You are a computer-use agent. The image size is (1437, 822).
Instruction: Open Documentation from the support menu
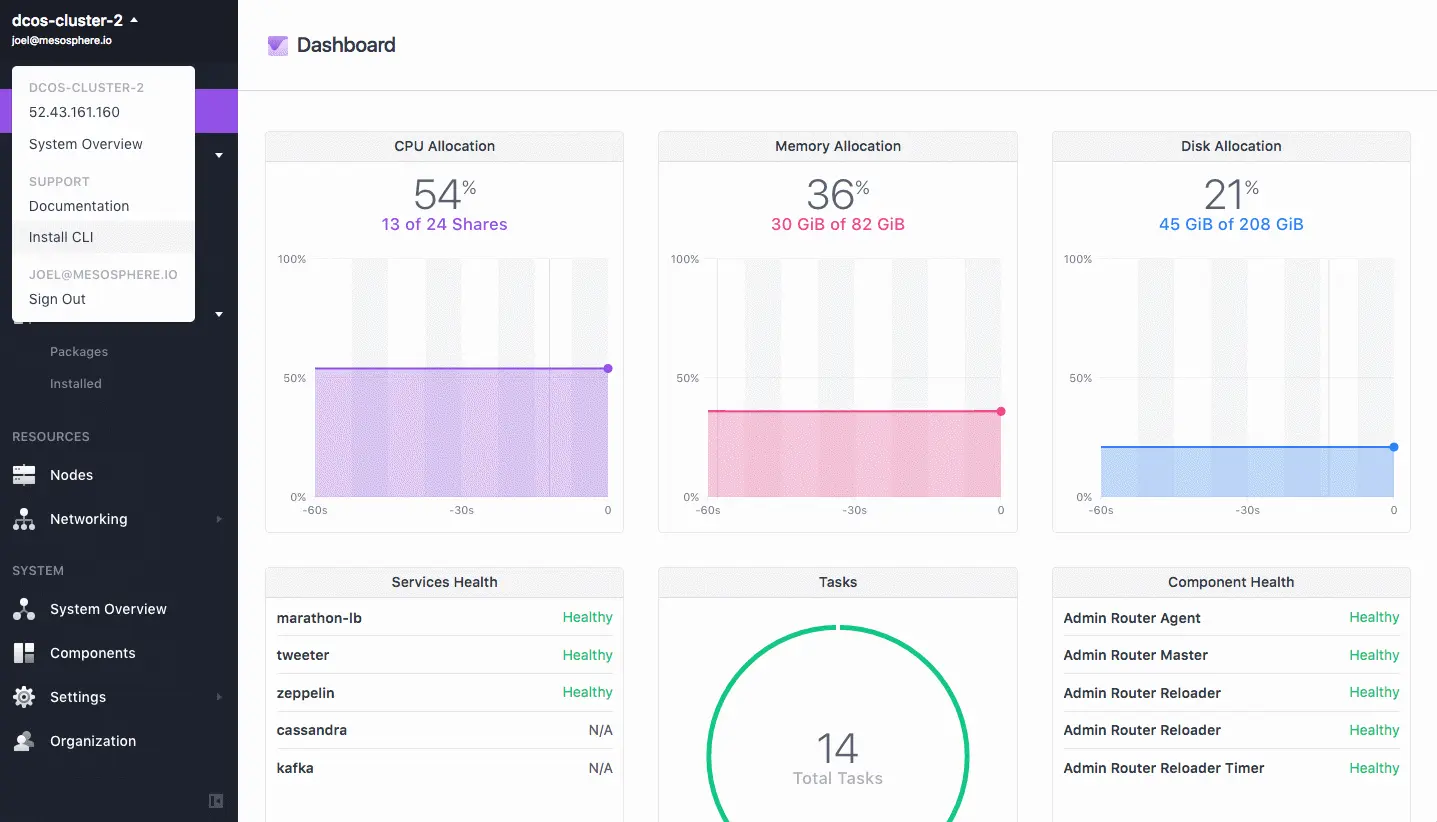tap(79, 206)
